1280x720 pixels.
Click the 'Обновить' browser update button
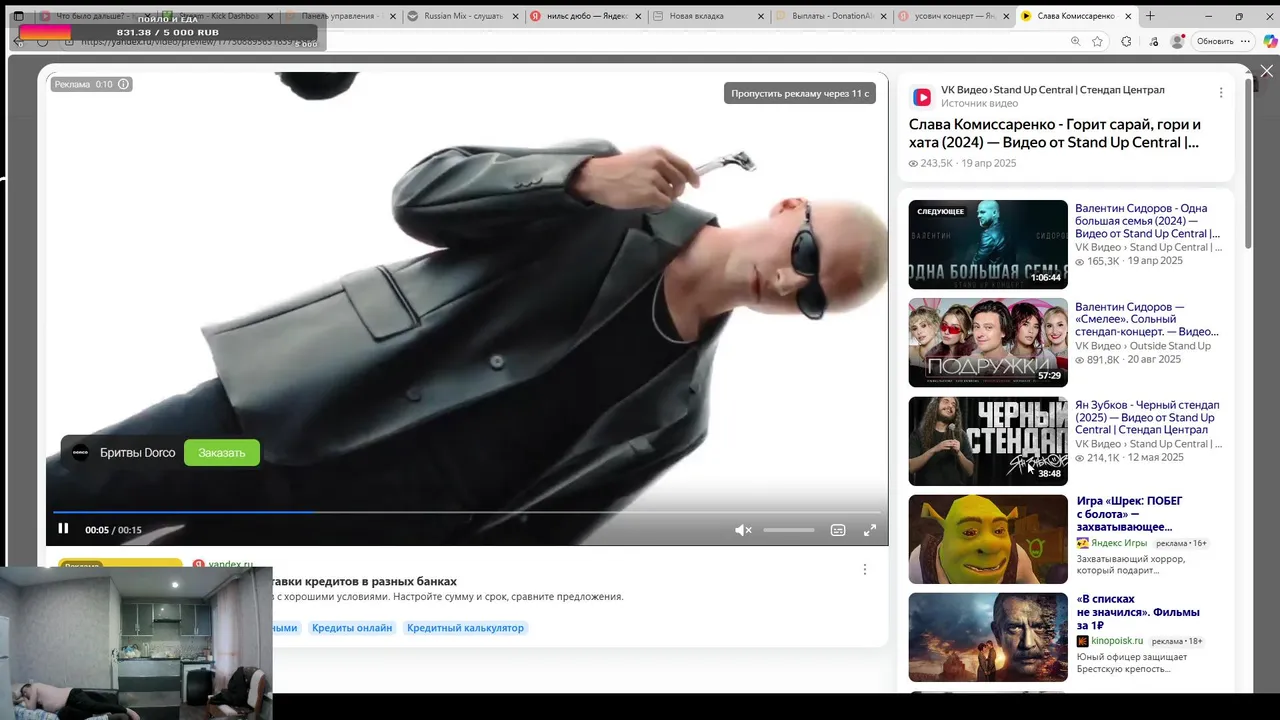[1215, 41]
